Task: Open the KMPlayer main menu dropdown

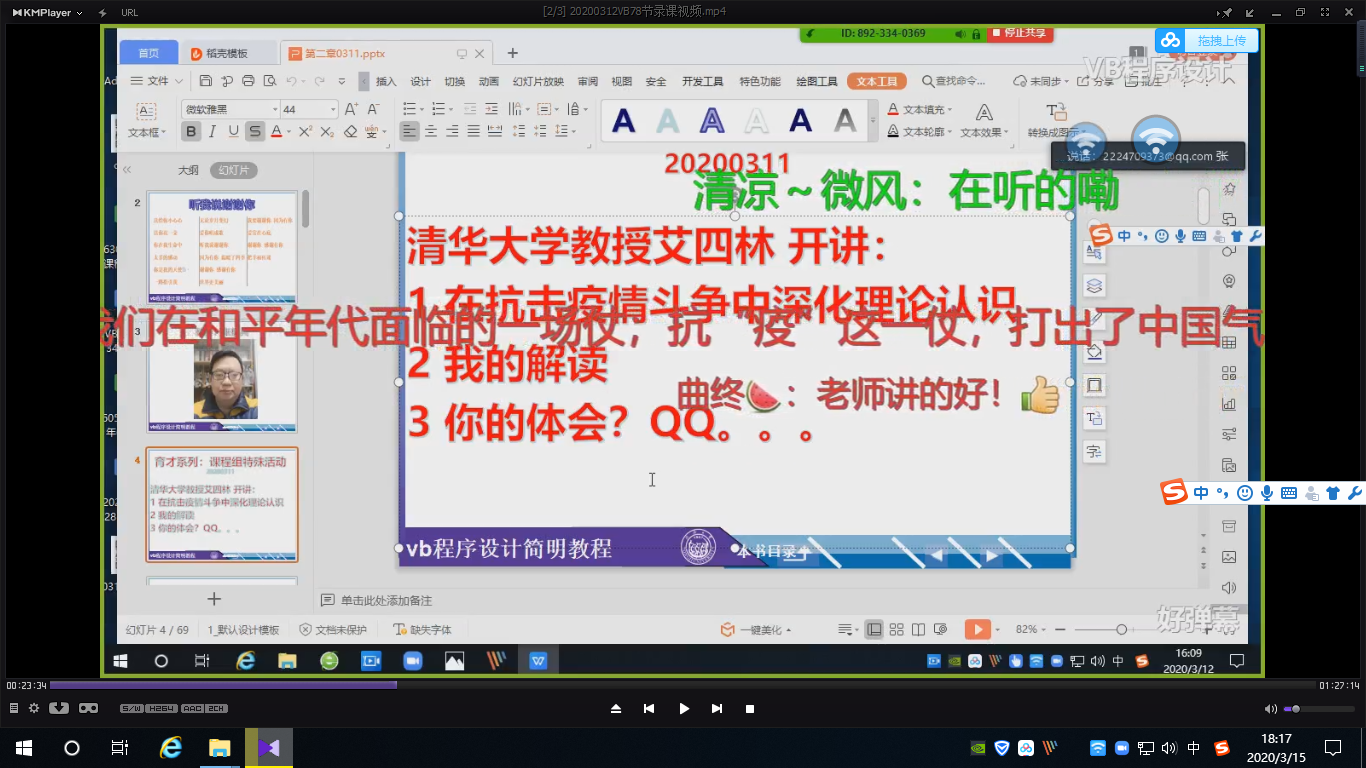Action: point(48,12)
